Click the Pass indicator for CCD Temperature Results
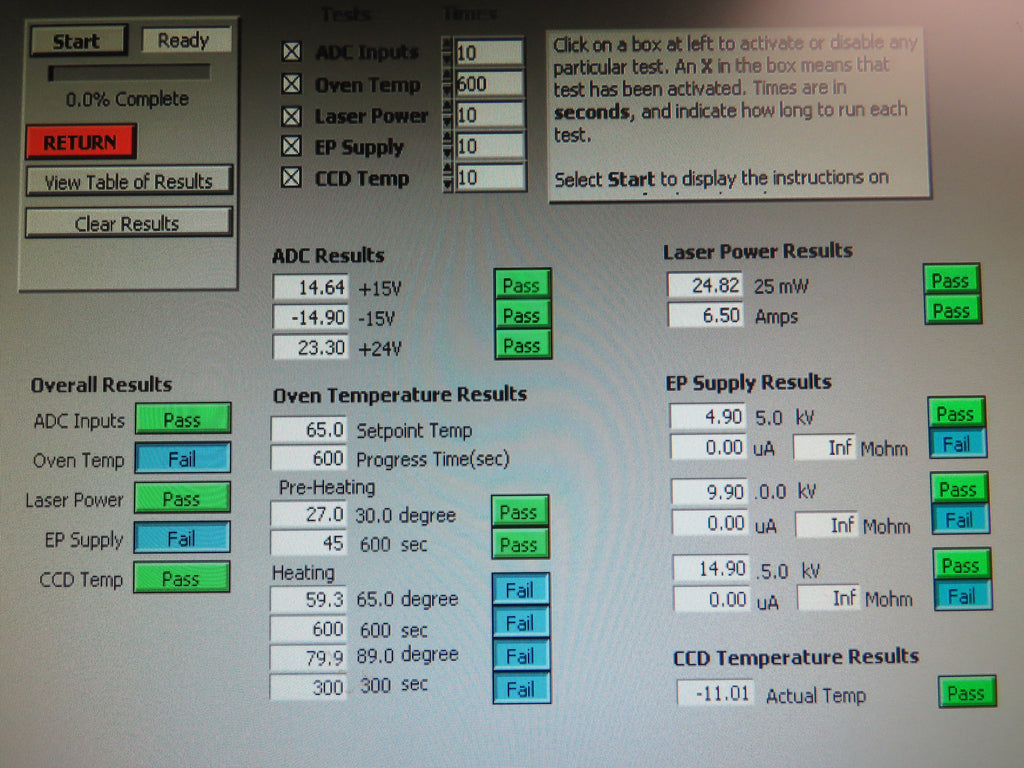Image resolution: width=1024 pixels, height=768 pixels. click(966, 692)
